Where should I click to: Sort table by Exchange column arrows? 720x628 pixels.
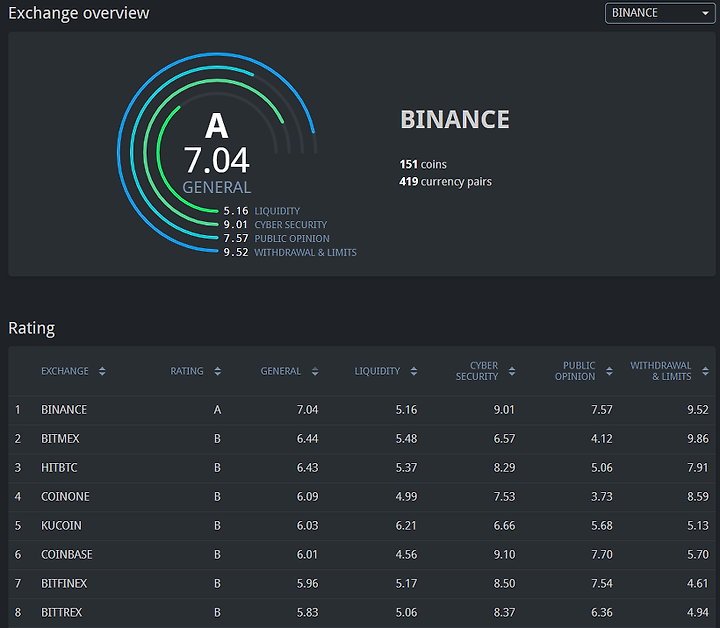pos(102,371)
